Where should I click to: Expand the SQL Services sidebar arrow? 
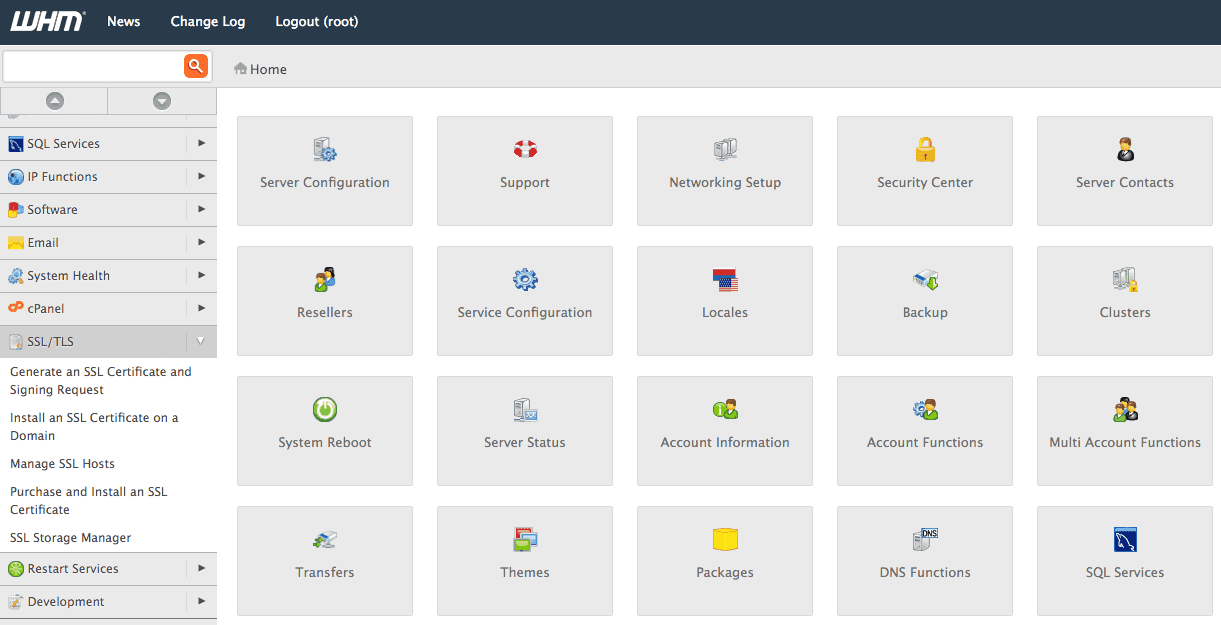pos(201,143)
